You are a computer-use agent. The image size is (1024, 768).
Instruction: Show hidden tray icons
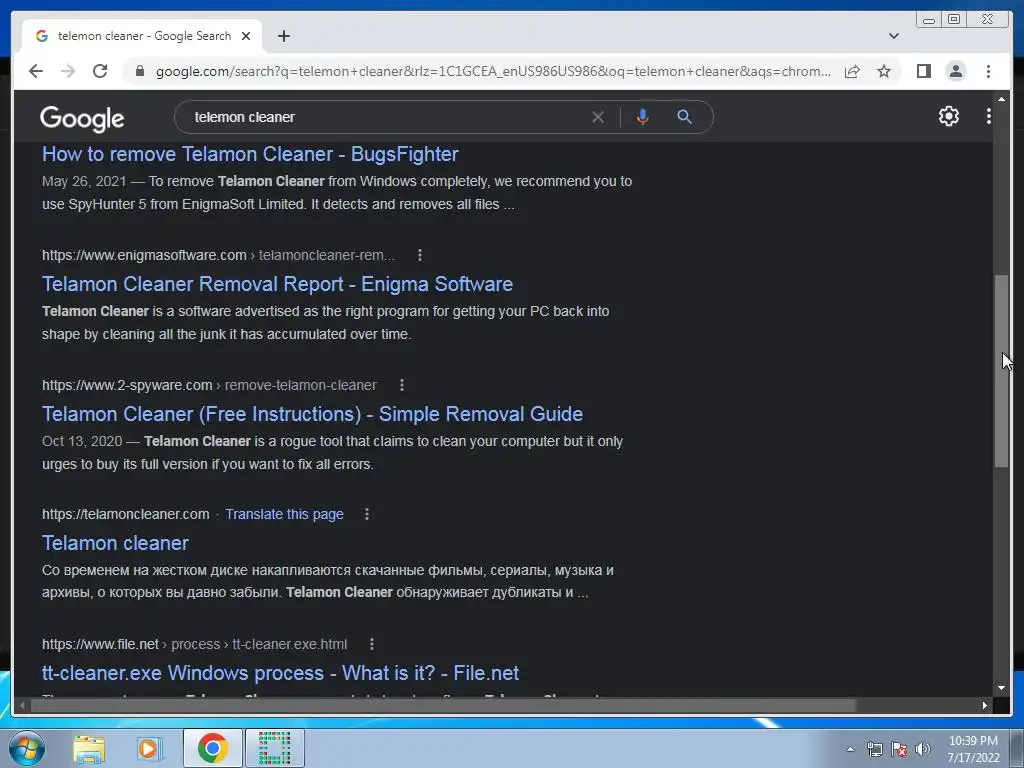850,749
